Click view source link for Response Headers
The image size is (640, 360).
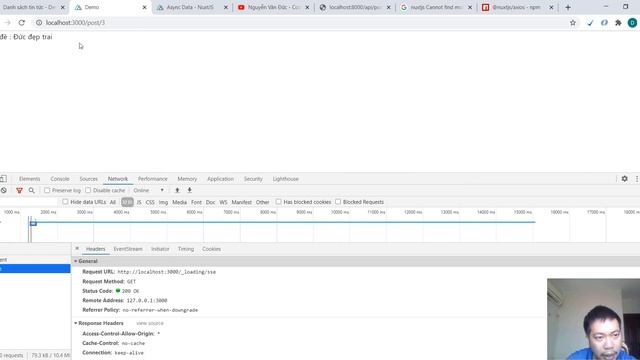(150, 323)
